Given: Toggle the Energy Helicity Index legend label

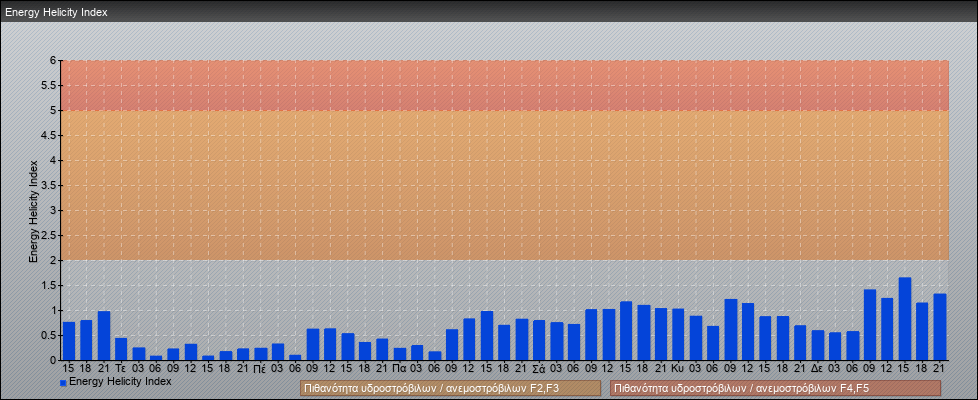Looking at the screenshot, I should [120, 382].
